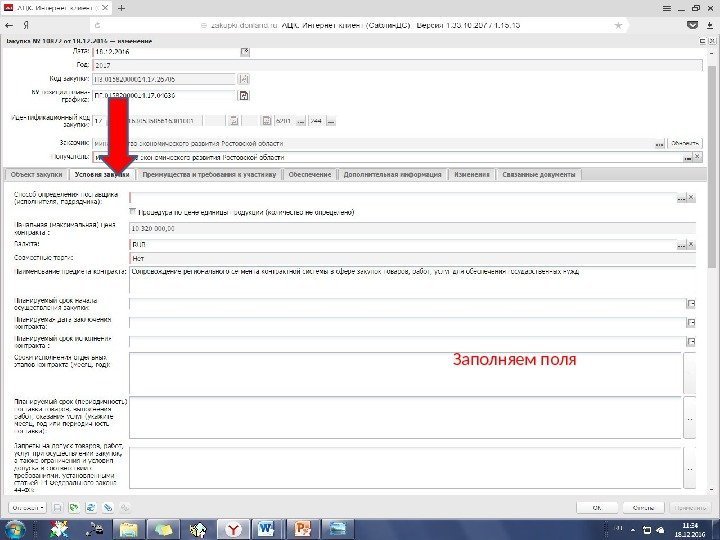Open the browser hamburger menu
Viewport: 720px width, 540px height.
[x=667, y=8]
